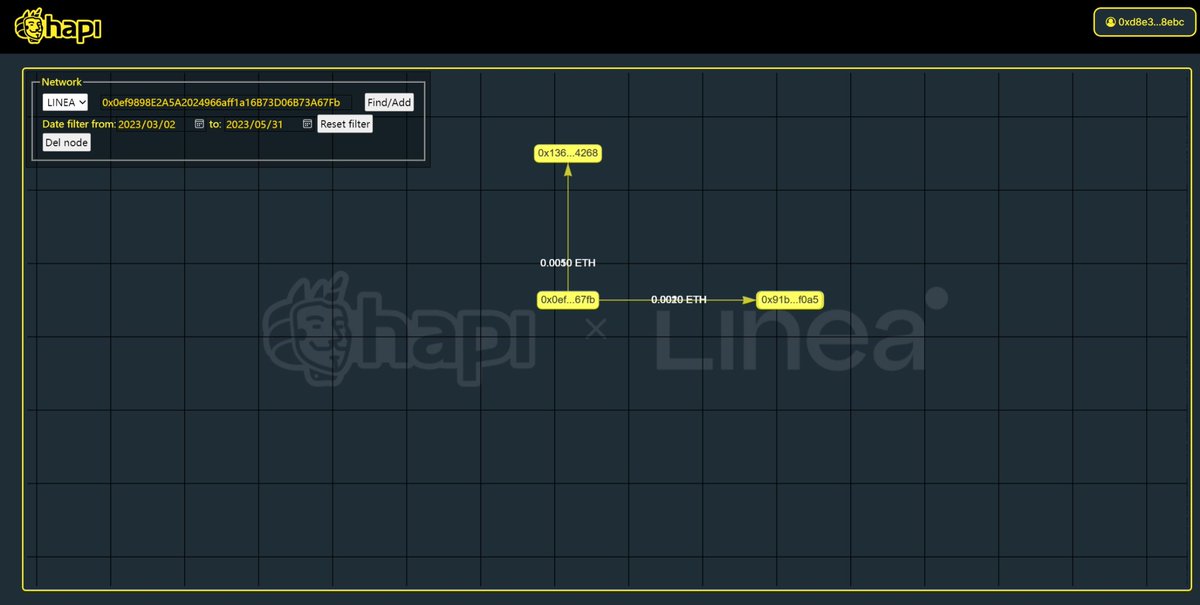Select the node 0x91b...f0a5
The height and width of the screenshot is (605, 1200).
[790, 299]
